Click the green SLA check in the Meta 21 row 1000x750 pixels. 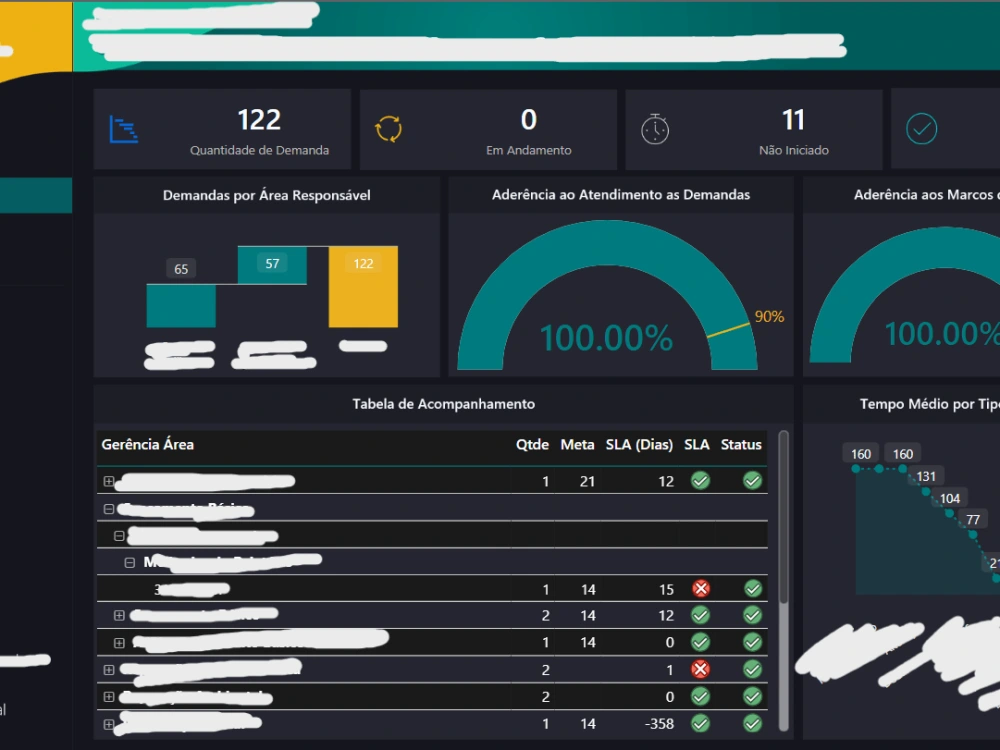(x=701, y=480)
